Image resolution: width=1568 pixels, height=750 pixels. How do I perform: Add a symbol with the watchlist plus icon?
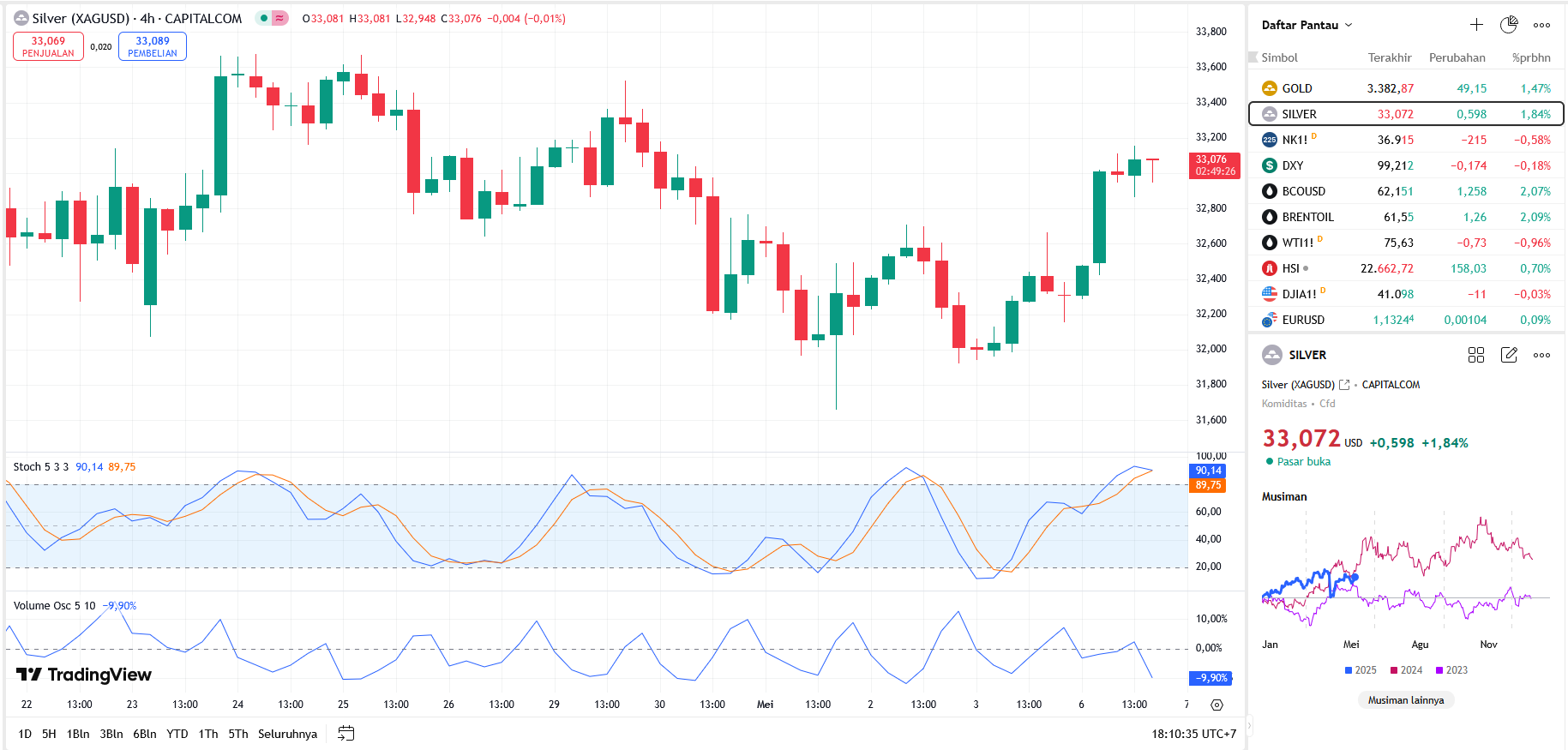[x=1476, y=25]
